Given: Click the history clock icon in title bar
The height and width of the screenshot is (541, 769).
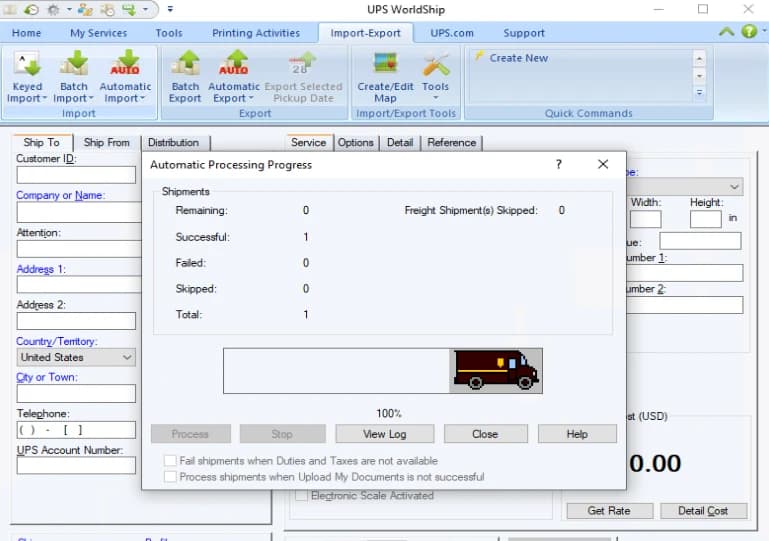Looking at the screenshot, I should pos(31,9).
